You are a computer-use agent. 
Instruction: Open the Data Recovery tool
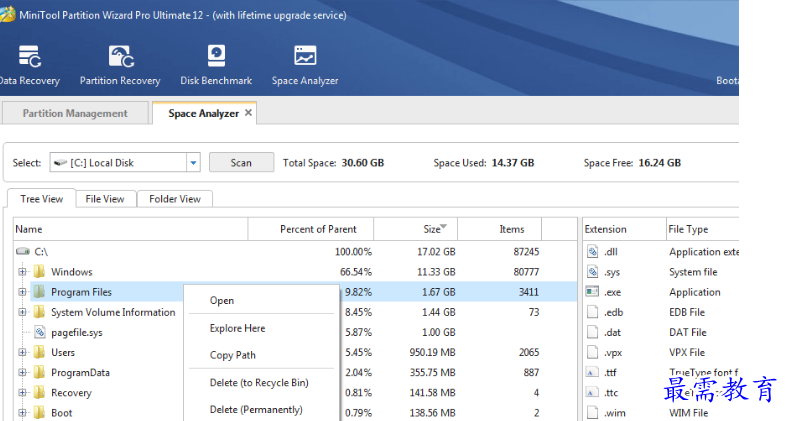[x=30, y=66]
